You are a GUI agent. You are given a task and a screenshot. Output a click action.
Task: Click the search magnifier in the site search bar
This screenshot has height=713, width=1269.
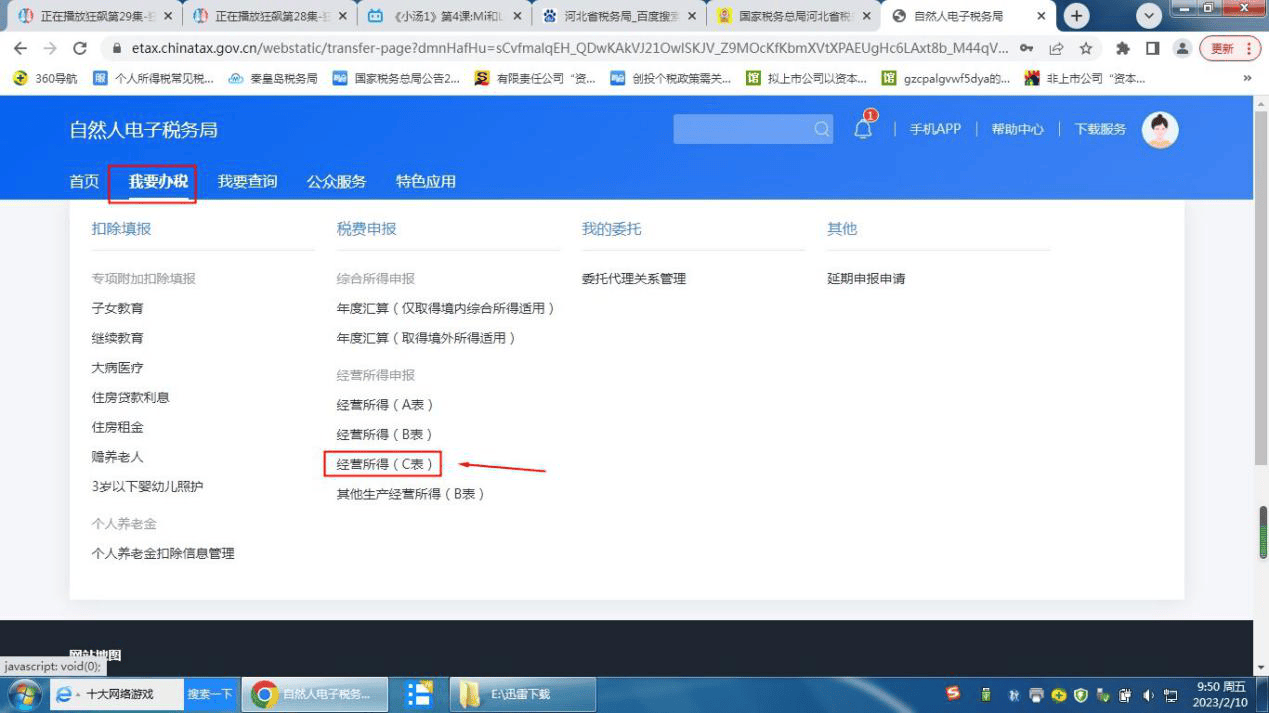click(821, 129)
